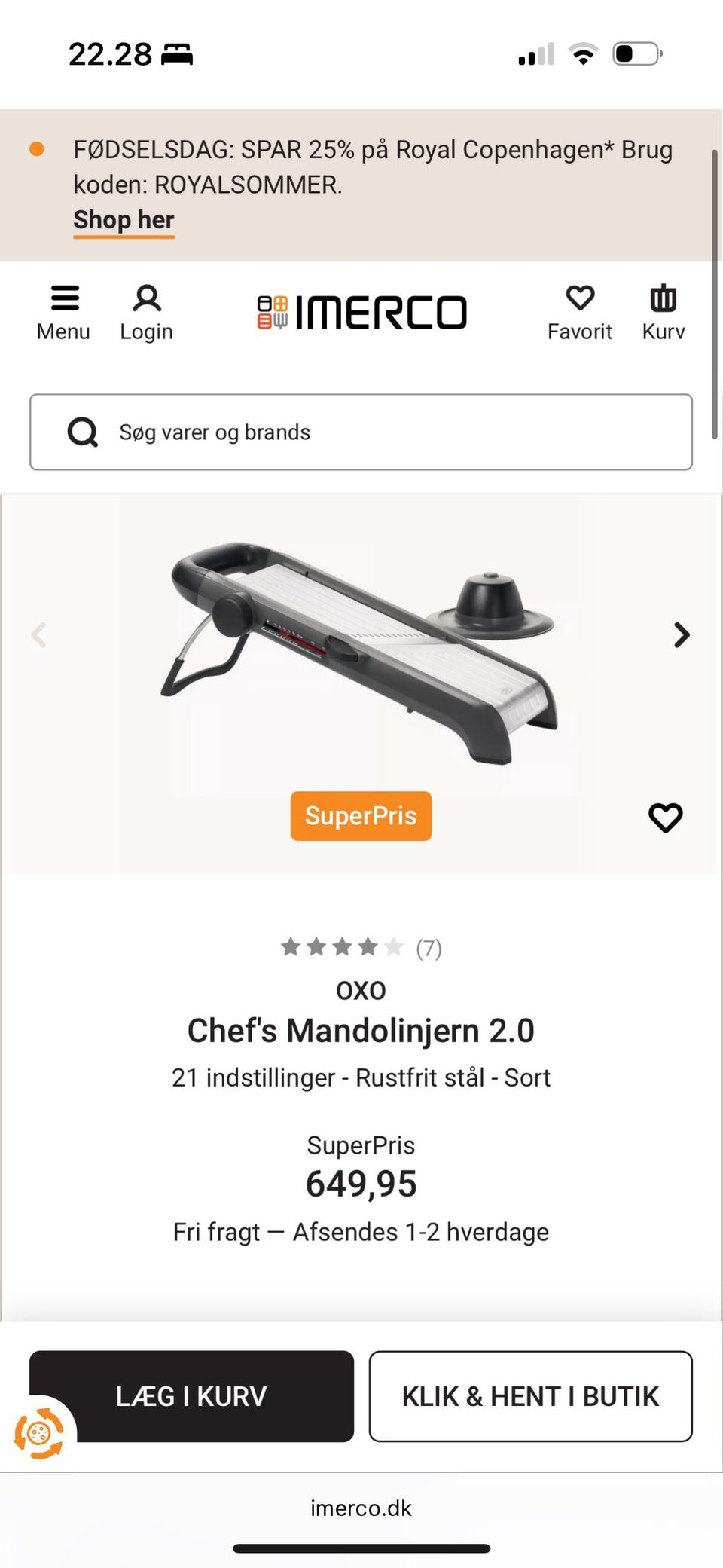The width and height of the screenshot is (723, 1568).
Task: Click the OXO brand name
Action: [361, 990]
